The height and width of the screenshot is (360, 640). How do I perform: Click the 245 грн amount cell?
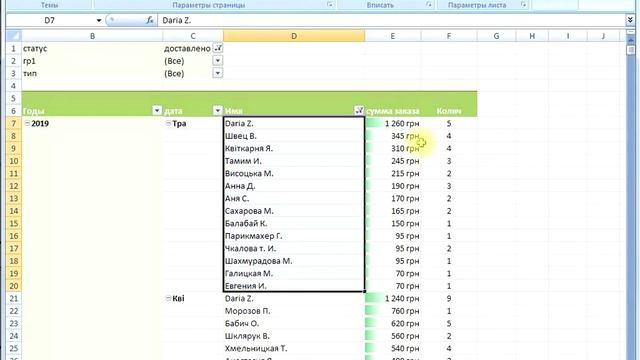click(393, 161)
